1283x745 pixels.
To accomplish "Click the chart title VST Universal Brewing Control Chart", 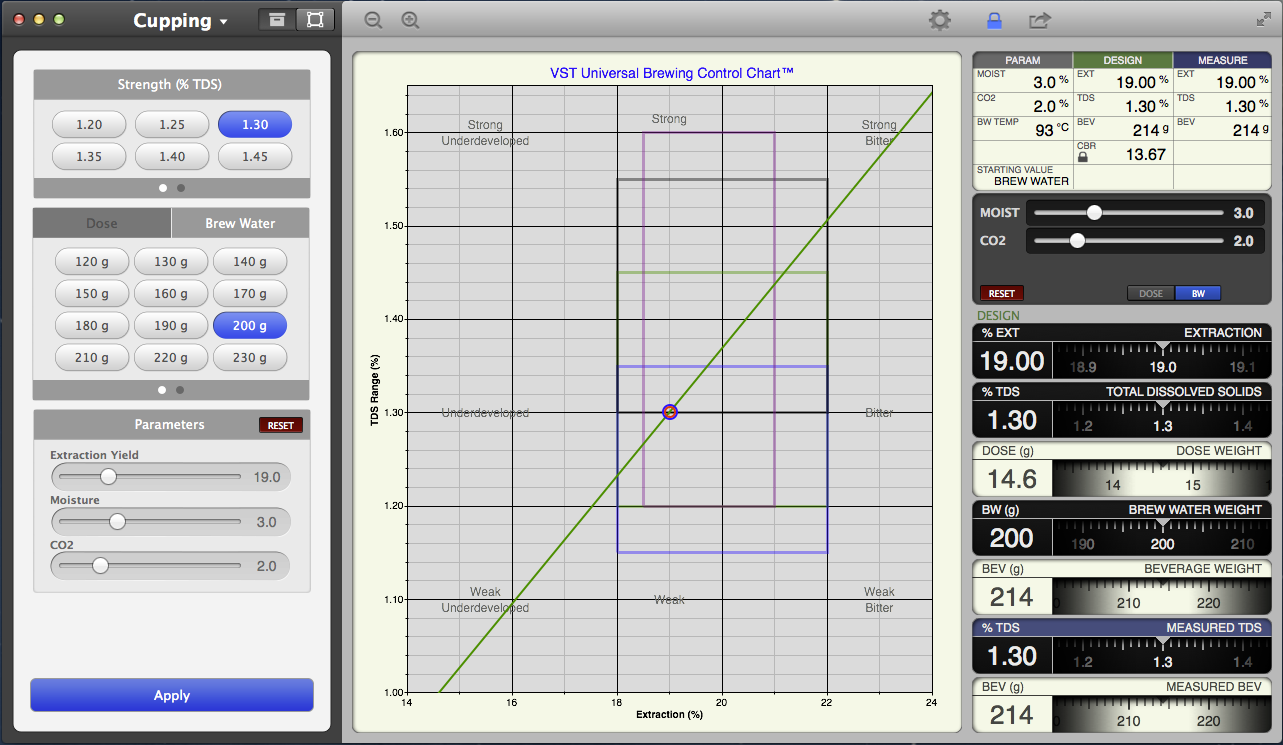I will 672,73.
